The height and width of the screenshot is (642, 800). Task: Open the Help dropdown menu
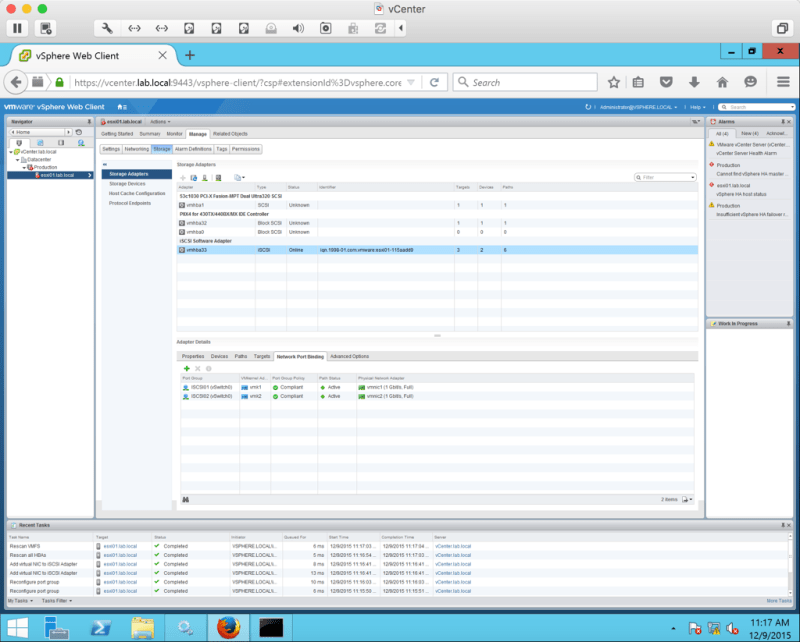(x=699, y=107)
